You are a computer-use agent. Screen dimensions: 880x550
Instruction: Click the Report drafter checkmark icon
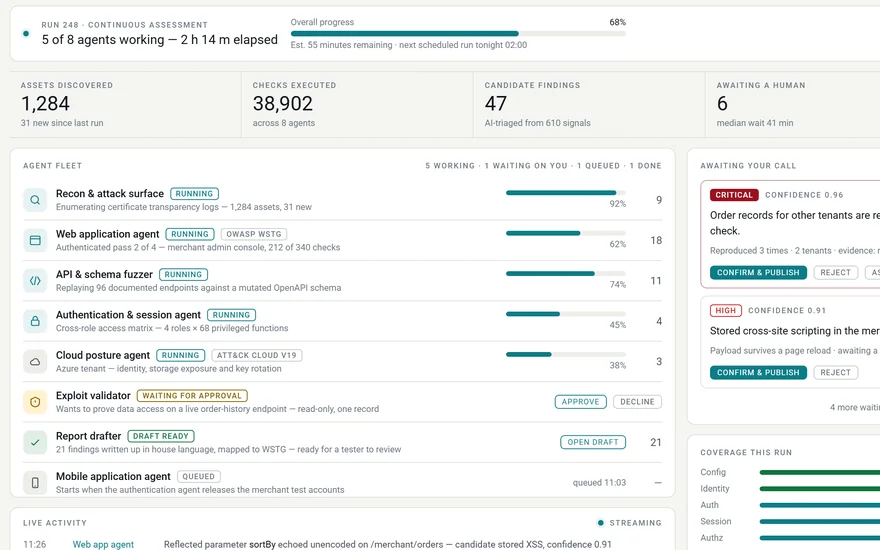tap(35, 442)
